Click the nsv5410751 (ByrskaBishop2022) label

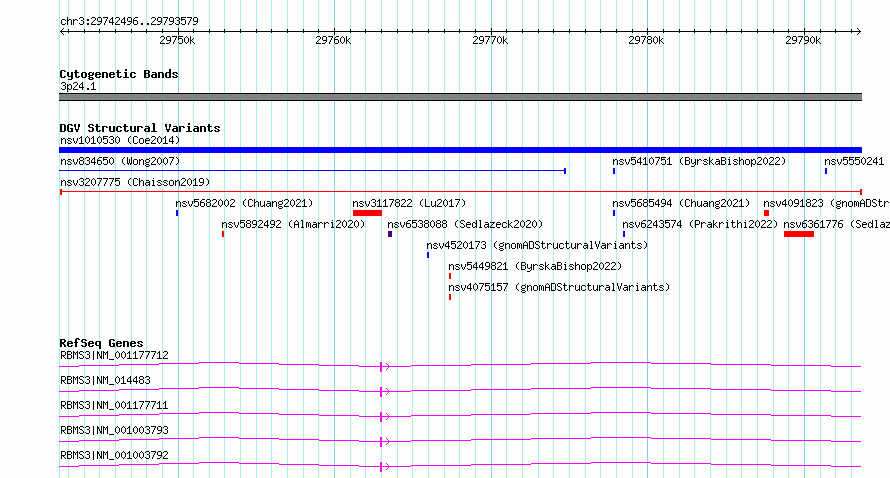(x=699, y=161)
